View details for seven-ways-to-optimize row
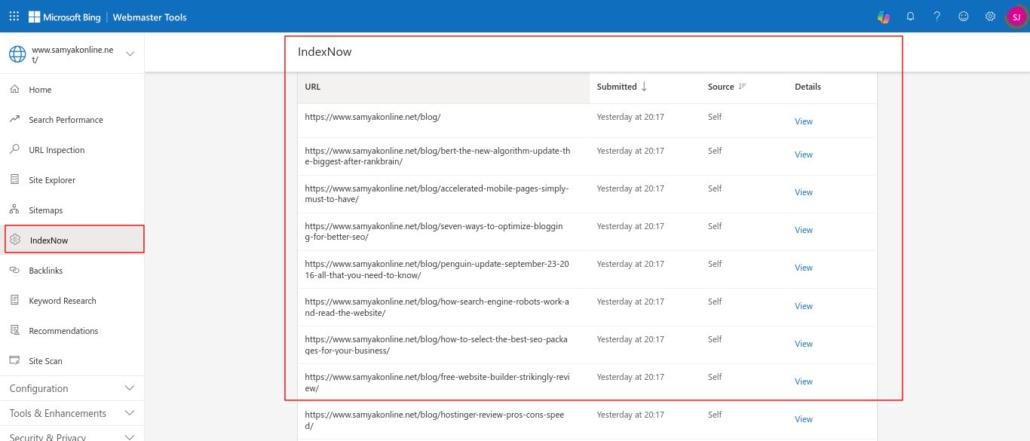This screenshot has width=1030, height=441. pyautogui.click(x=803, y=230)
